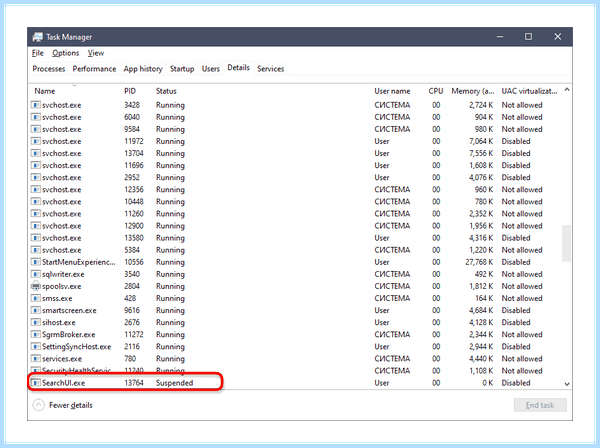Minimize the Task Manager window
The height and width of the screenshot is (448, 600).
pyautogui.click(x=500, y=37)
